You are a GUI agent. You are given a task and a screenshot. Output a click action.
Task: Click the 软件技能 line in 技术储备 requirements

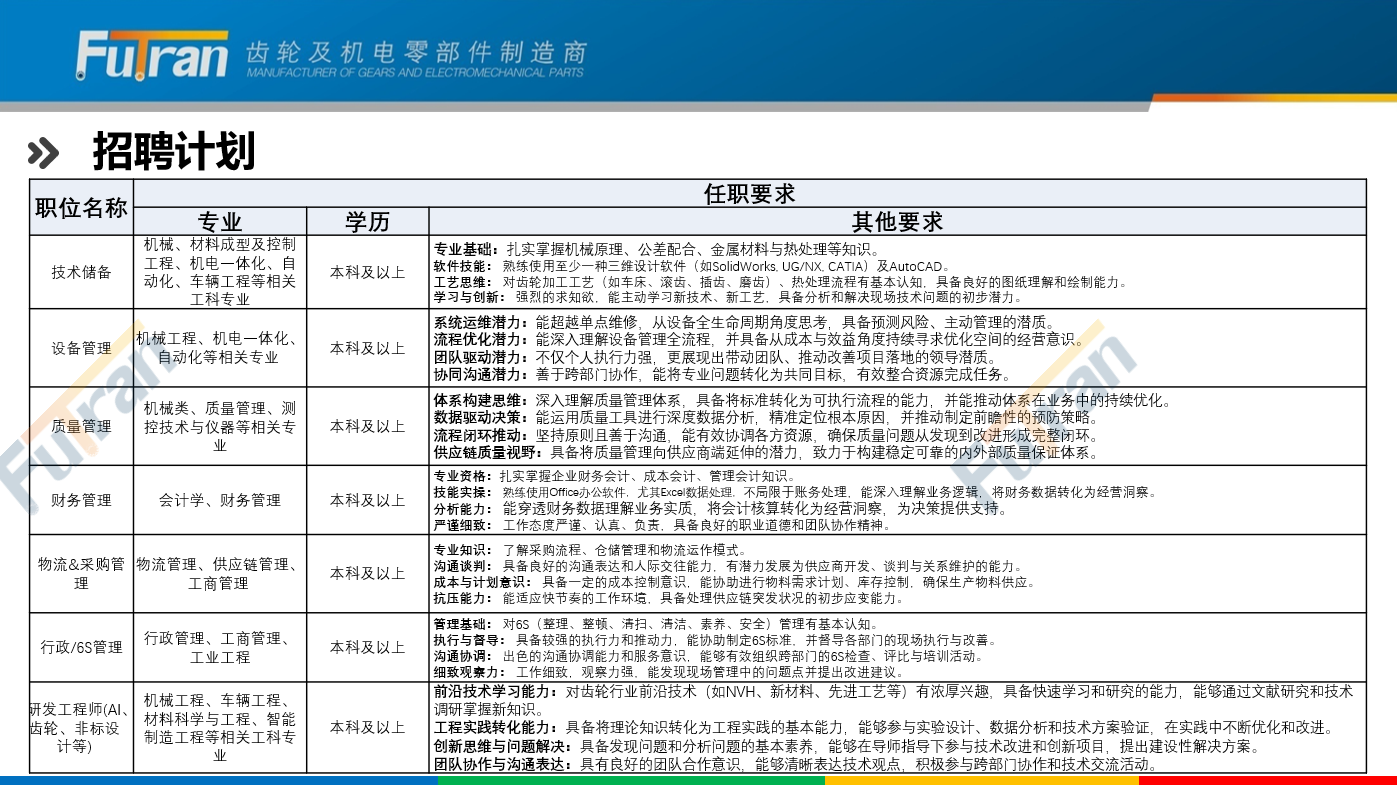690,267
